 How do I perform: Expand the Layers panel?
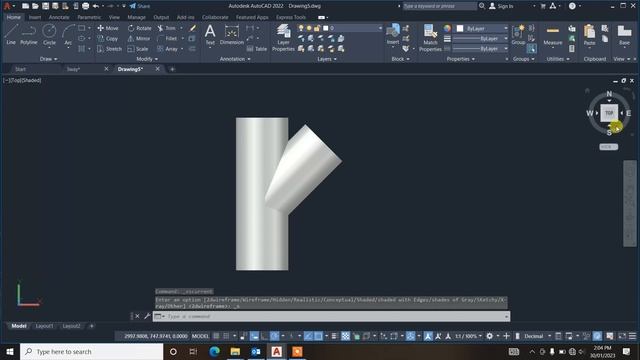[x=327, y=59]
